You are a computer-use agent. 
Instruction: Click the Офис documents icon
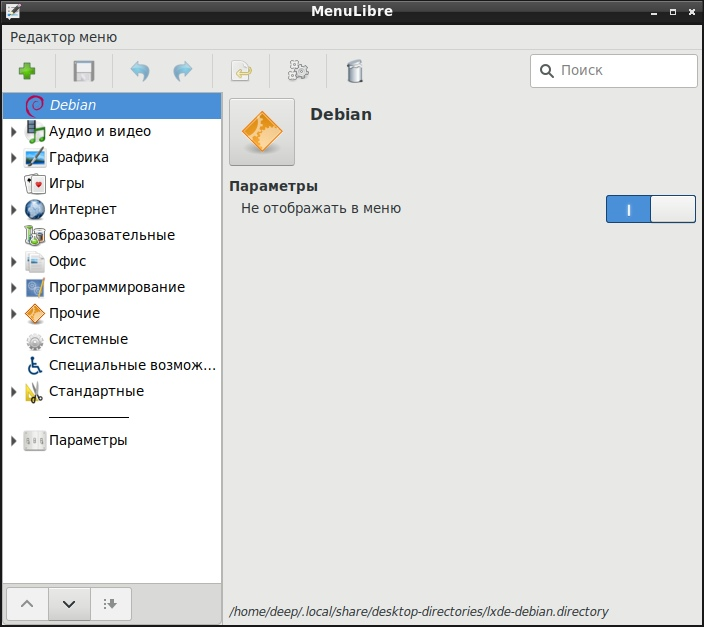(35, 262)
